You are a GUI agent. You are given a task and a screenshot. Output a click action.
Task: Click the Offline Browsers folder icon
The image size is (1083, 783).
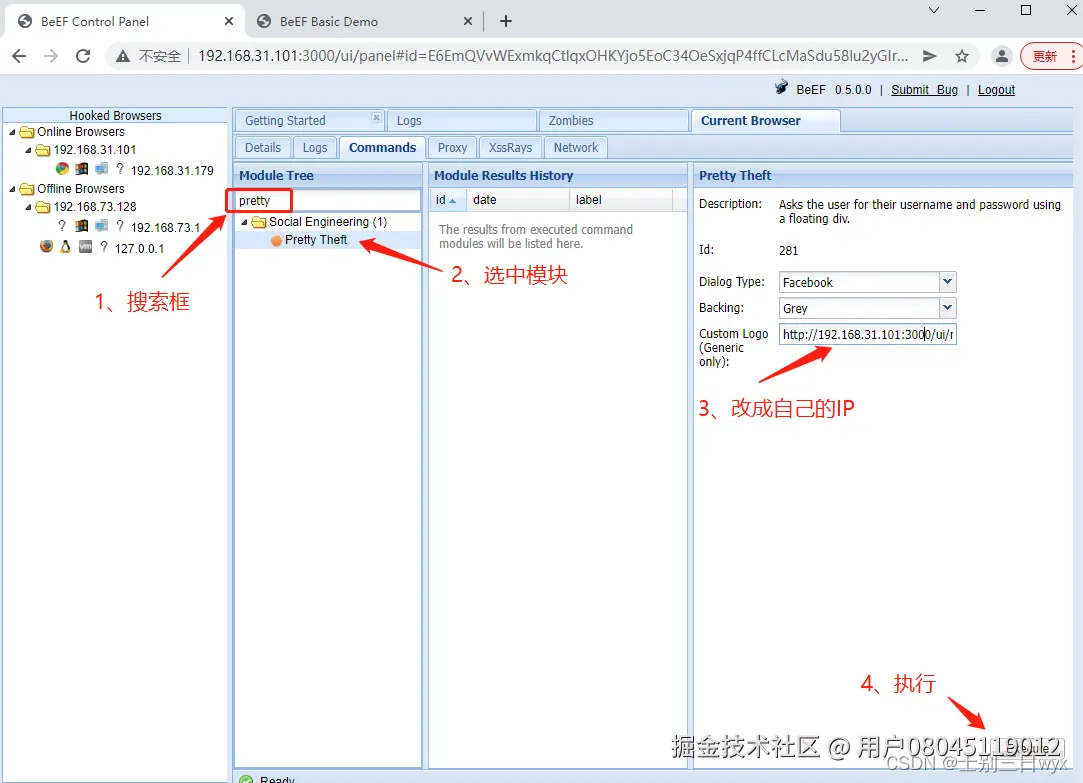click(27, 189)
